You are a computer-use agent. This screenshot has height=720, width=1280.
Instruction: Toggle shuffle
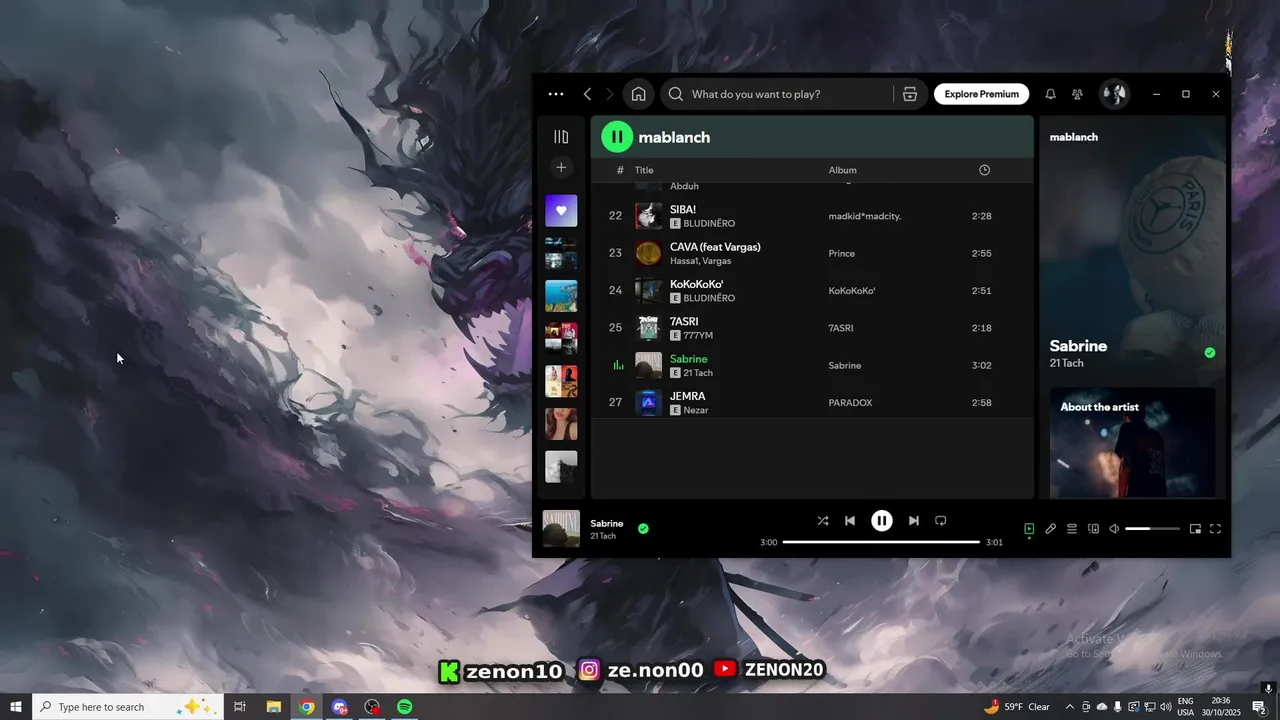(822, 520)
